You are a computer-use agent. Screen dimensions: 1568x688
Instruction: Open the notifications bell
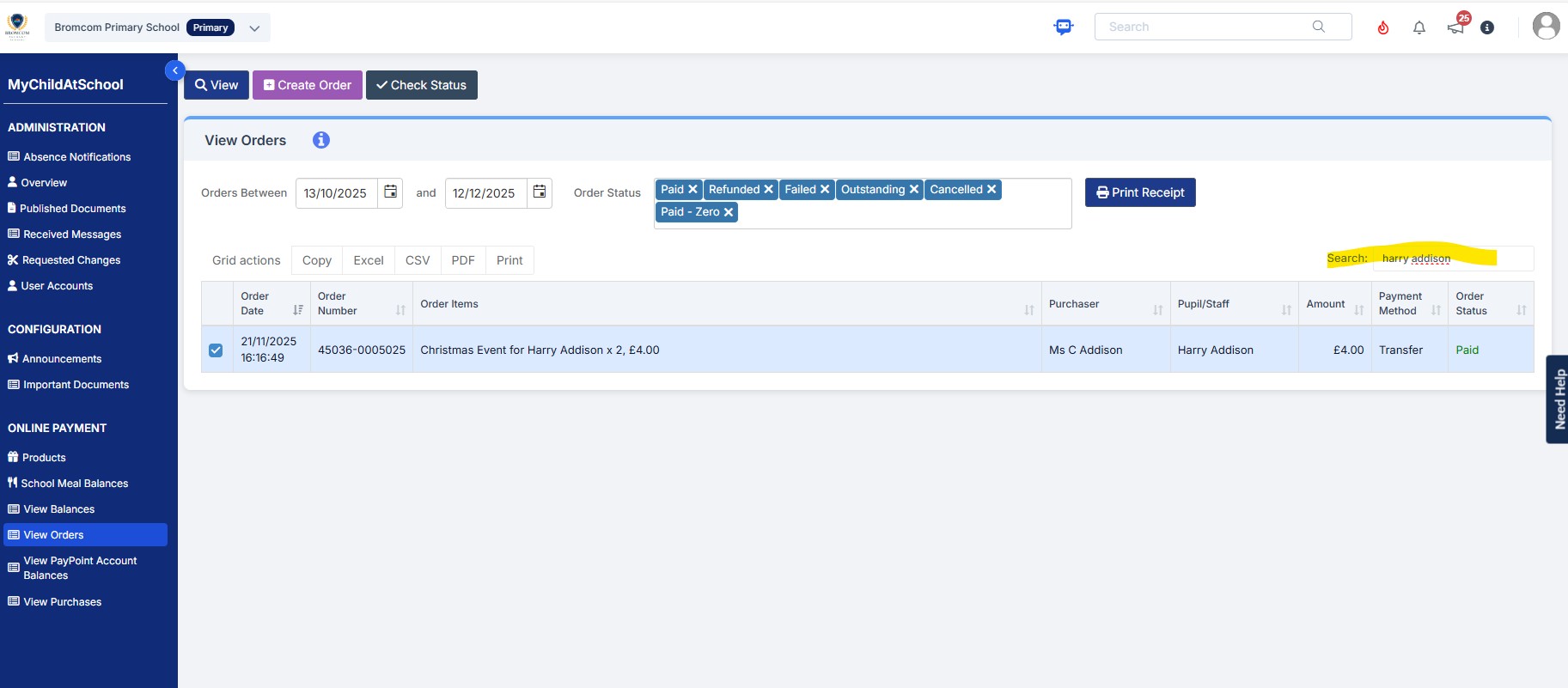coord(1419,27)
